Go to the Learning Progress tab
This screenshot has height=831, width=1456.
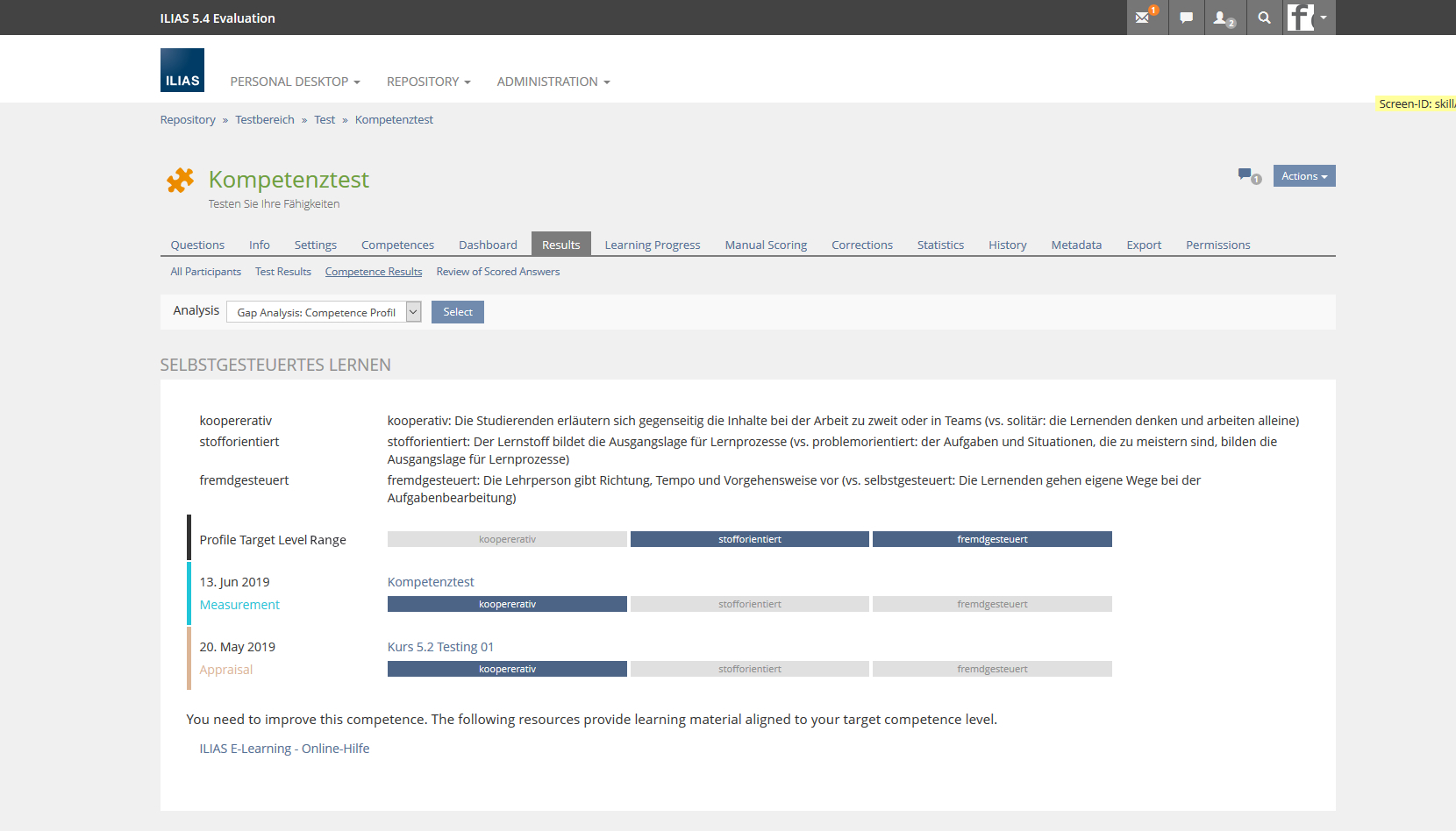coord(652,245)
